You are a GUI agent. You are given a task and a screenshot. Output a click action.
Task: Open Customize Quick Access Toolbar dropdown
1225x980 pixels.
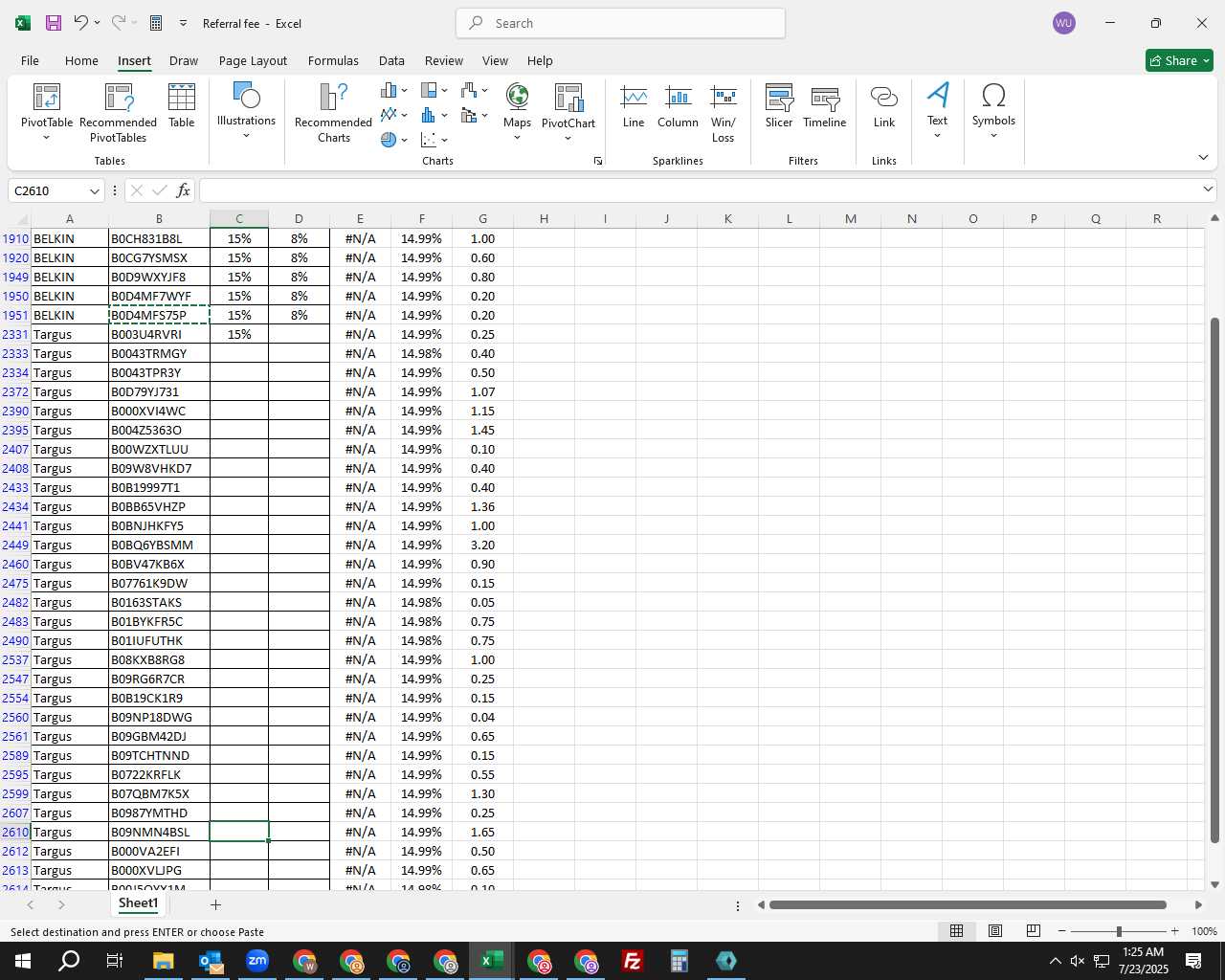coord(183,23)
